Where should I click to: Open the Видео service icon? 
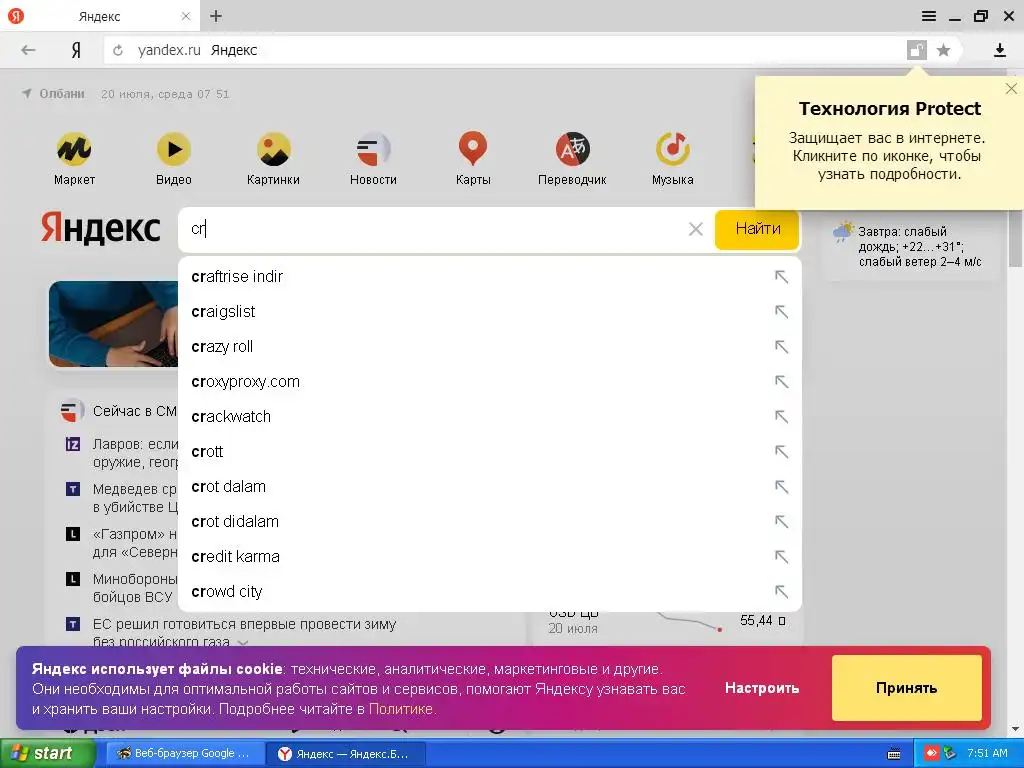pyautogui.click(x=174, y=149)
